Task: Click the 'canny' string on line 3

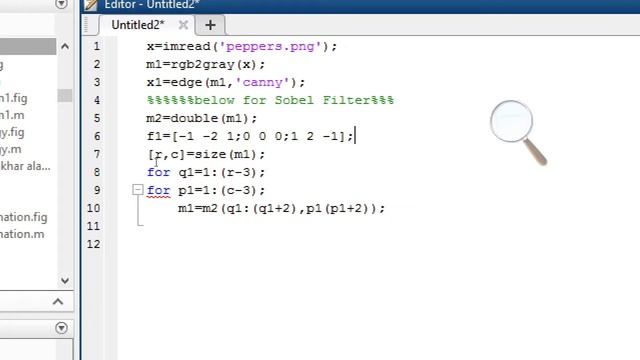Action: tap(262, 82)
